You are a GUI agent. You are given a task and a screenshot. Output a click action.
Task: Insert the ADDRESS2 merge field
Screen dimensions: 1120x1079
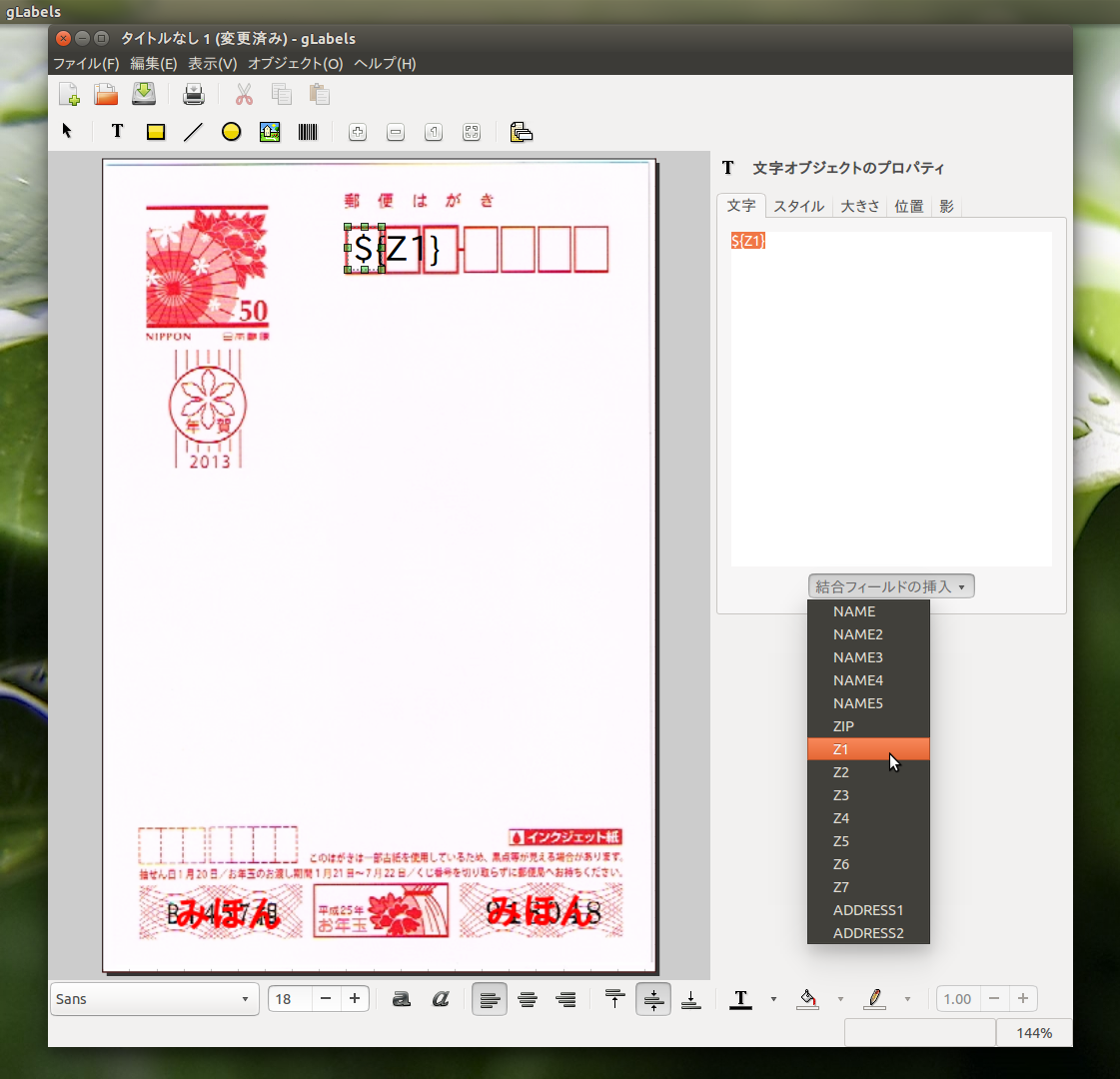point(868,932)
